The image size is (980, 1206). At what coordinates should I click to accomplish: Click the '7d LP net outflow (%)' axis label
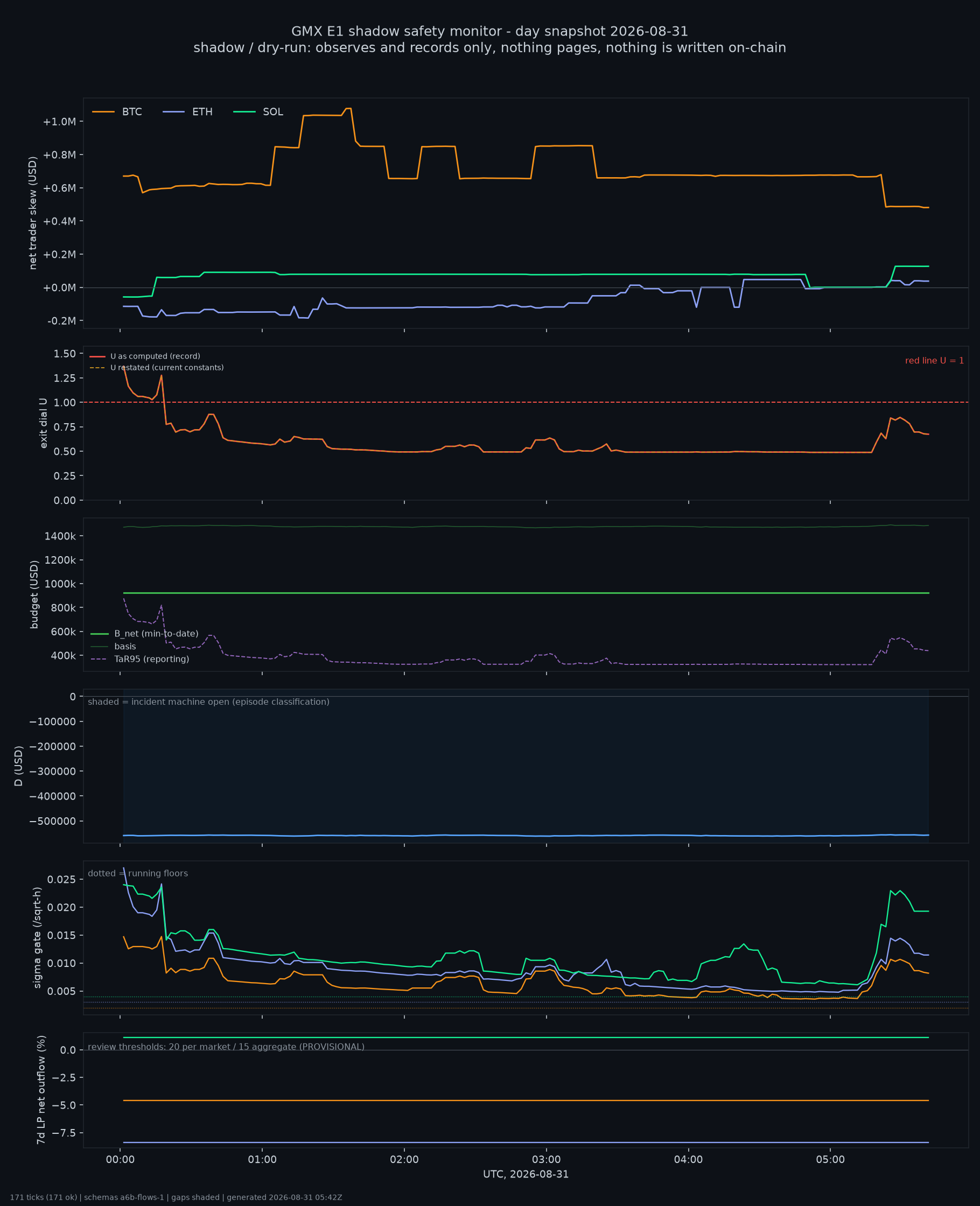coord(40,1090)
